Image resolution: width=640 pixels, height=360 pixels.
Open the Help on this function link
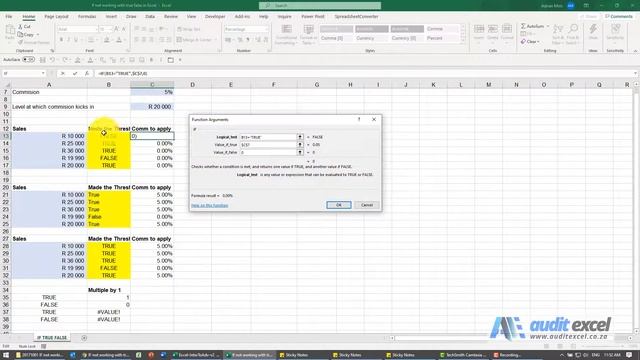pos(209,205)
